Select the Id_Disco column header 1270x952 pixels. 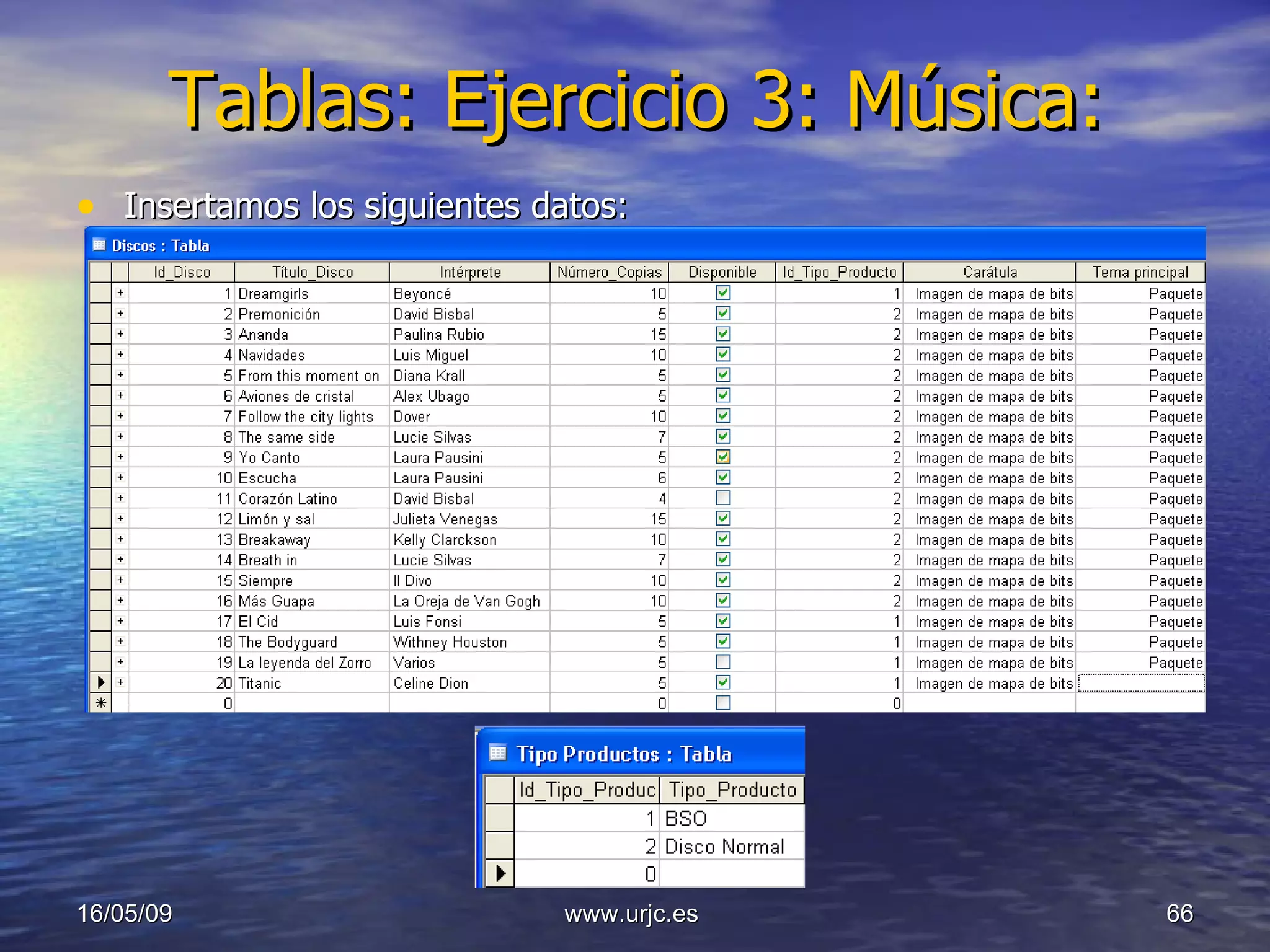(x=182, y=272)
